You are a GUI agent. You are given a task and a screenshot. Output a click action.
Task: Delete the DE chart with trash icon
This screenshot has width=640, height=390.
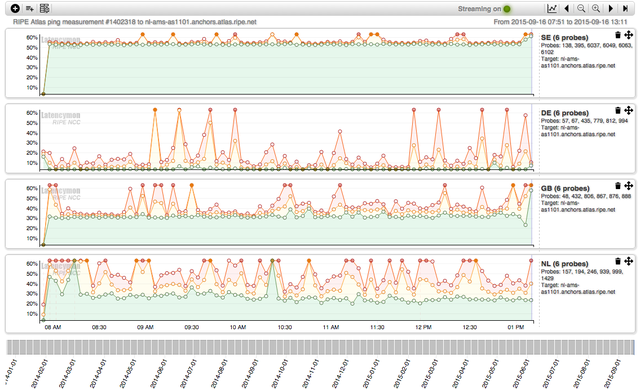(618, 111)
